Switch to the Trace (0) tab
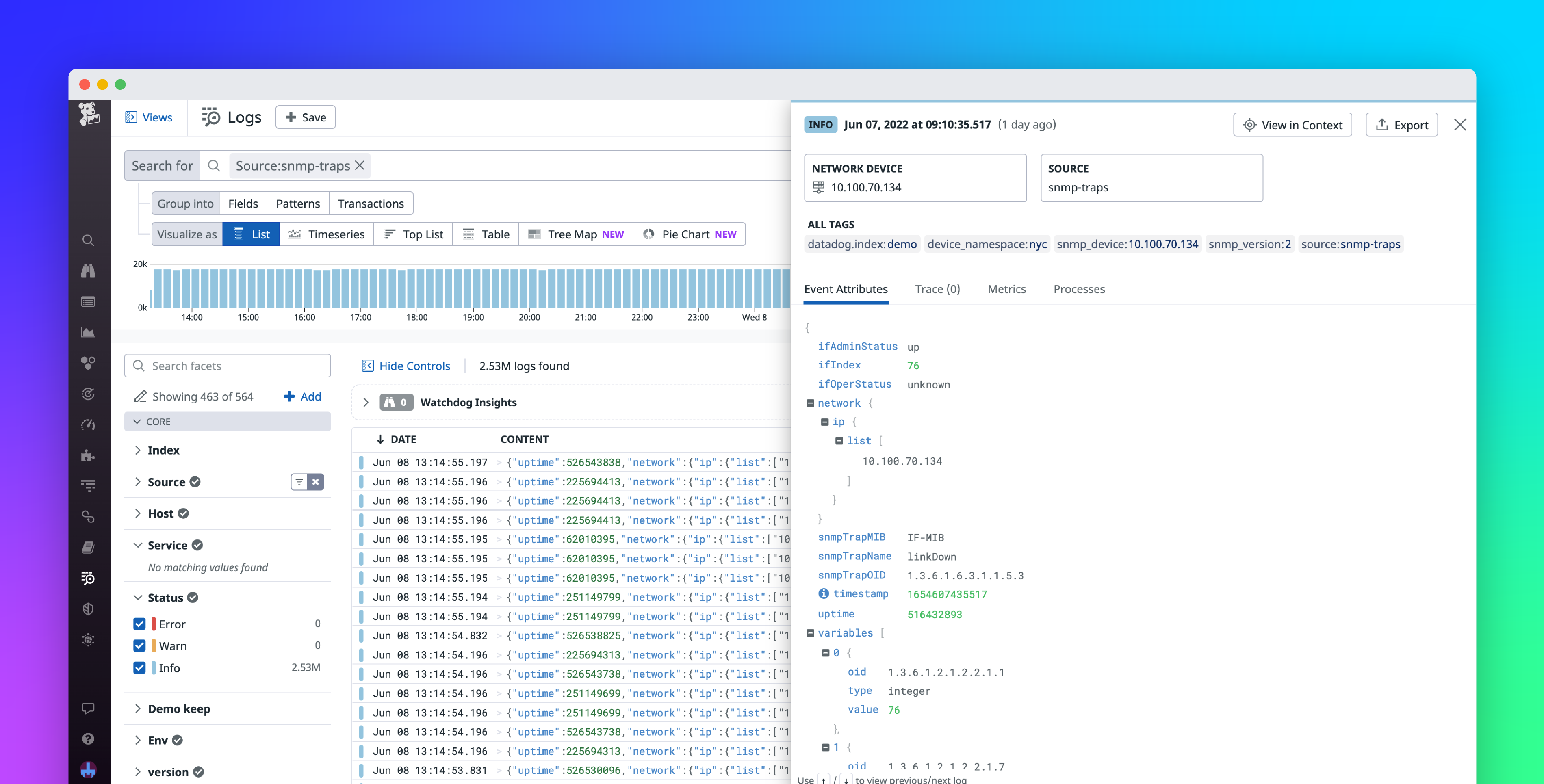The height and width of the screenshot is (784, 1544). [937, 289]
